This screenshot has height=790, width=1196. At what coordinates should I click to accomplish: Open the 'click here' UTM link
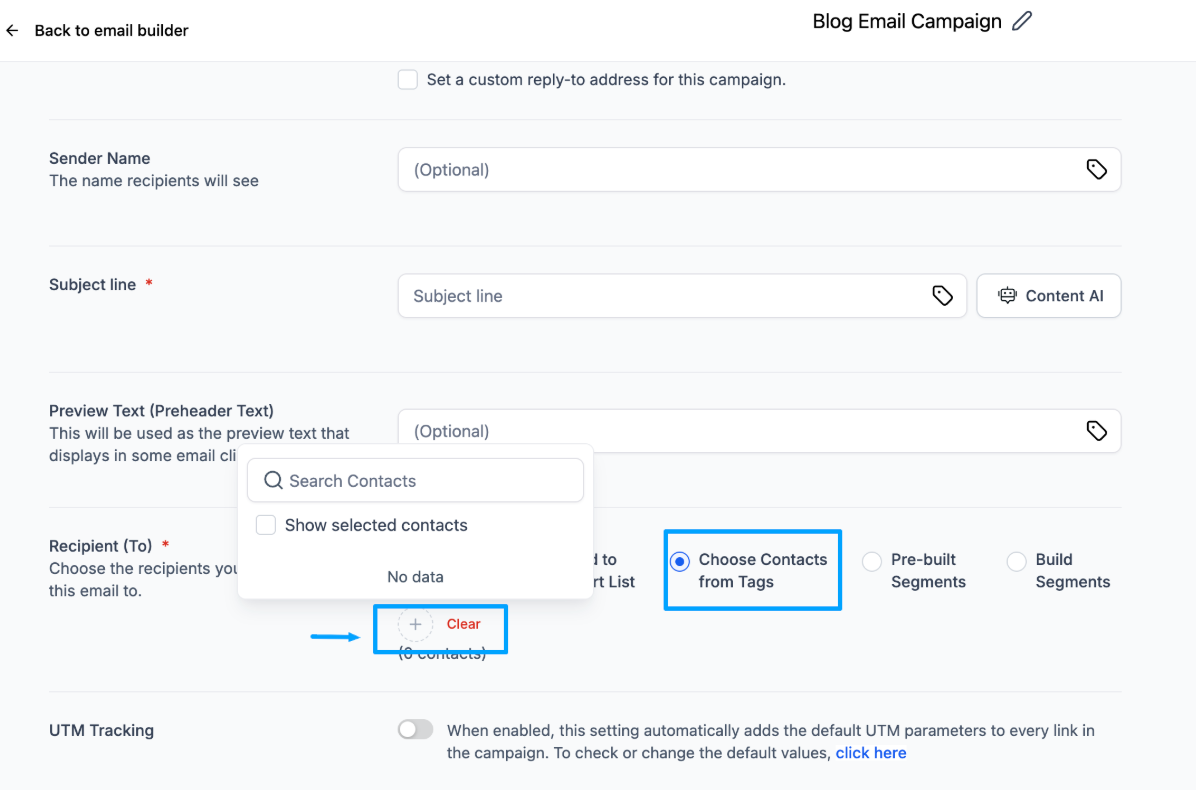(871, 753)
